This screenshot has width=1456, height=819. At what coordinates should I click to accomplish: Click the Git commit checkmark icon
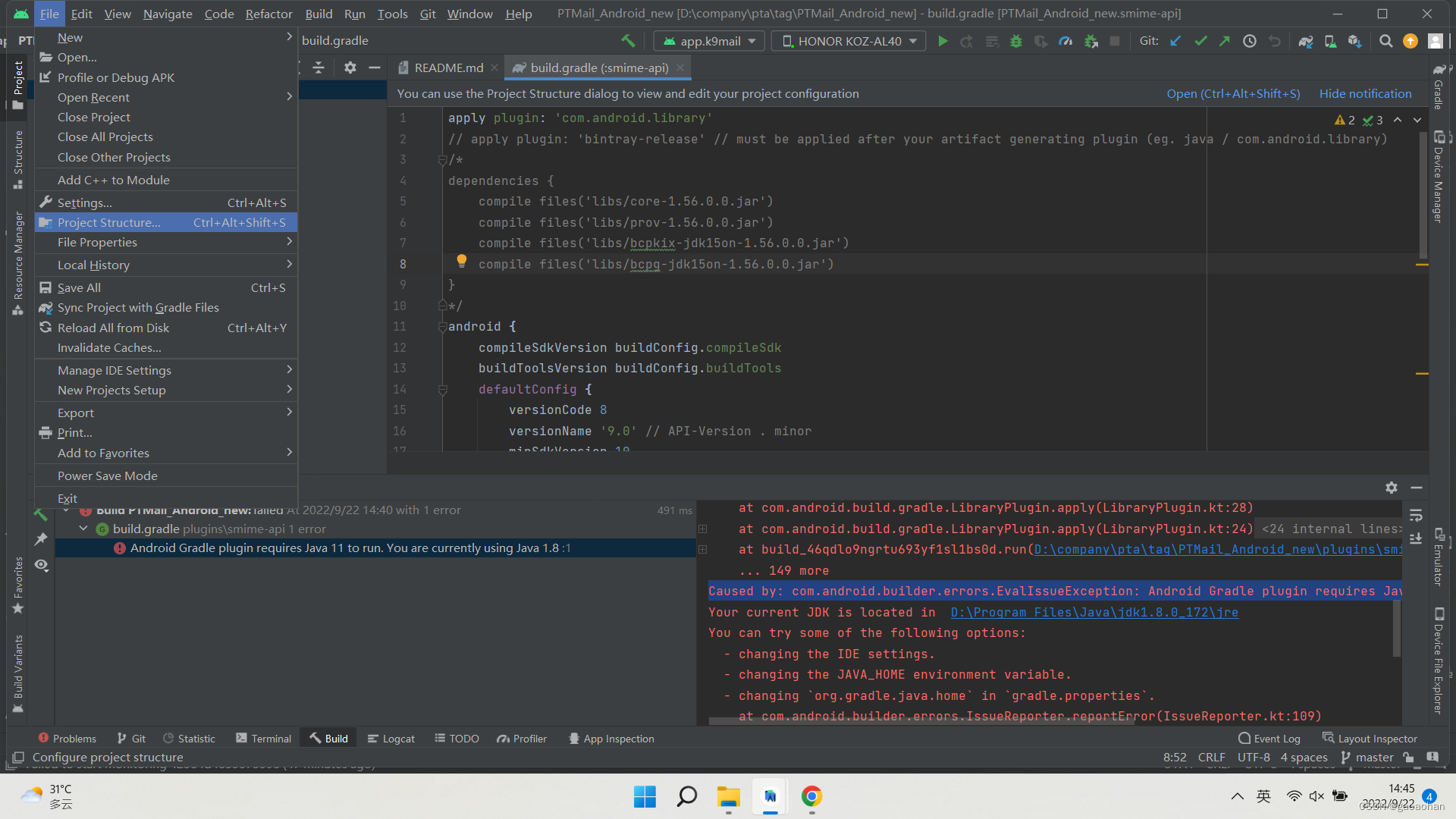tap(1200, 41)
